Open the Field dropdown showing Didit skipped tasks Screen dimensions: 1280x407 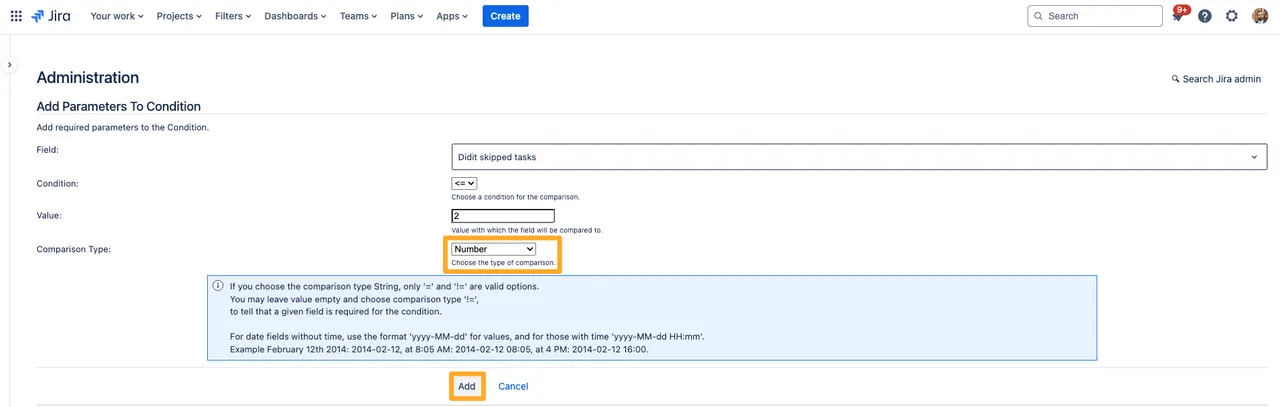858,157
